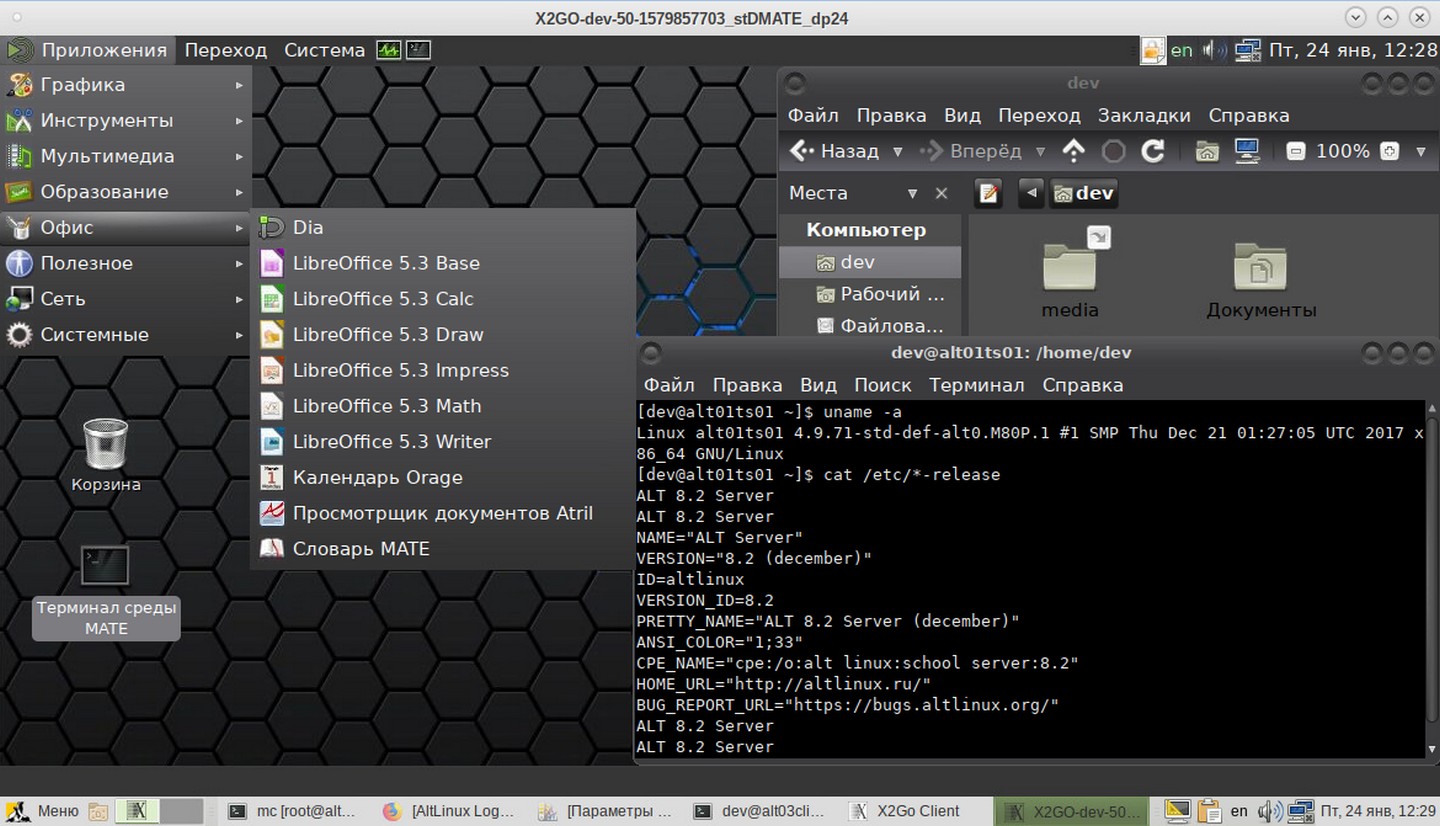Expand the Полезное submenu
Image resolution: width=1440 pixels, height=826 pixels.
pyautogui.click(x=125, y=263)
